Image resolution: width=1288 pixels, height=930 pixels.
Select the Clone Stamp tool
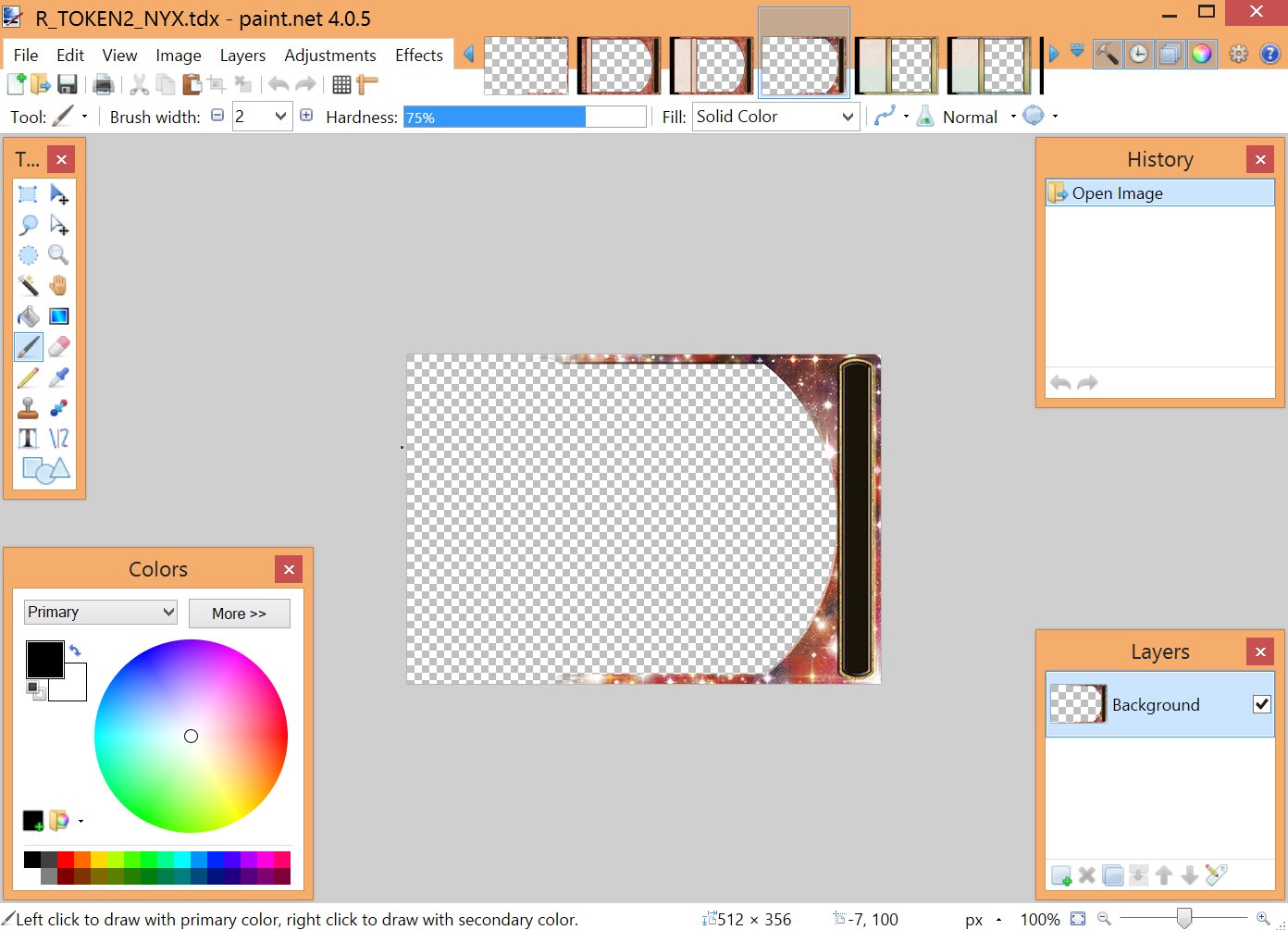pyautogui.click(x=29, y=408)
